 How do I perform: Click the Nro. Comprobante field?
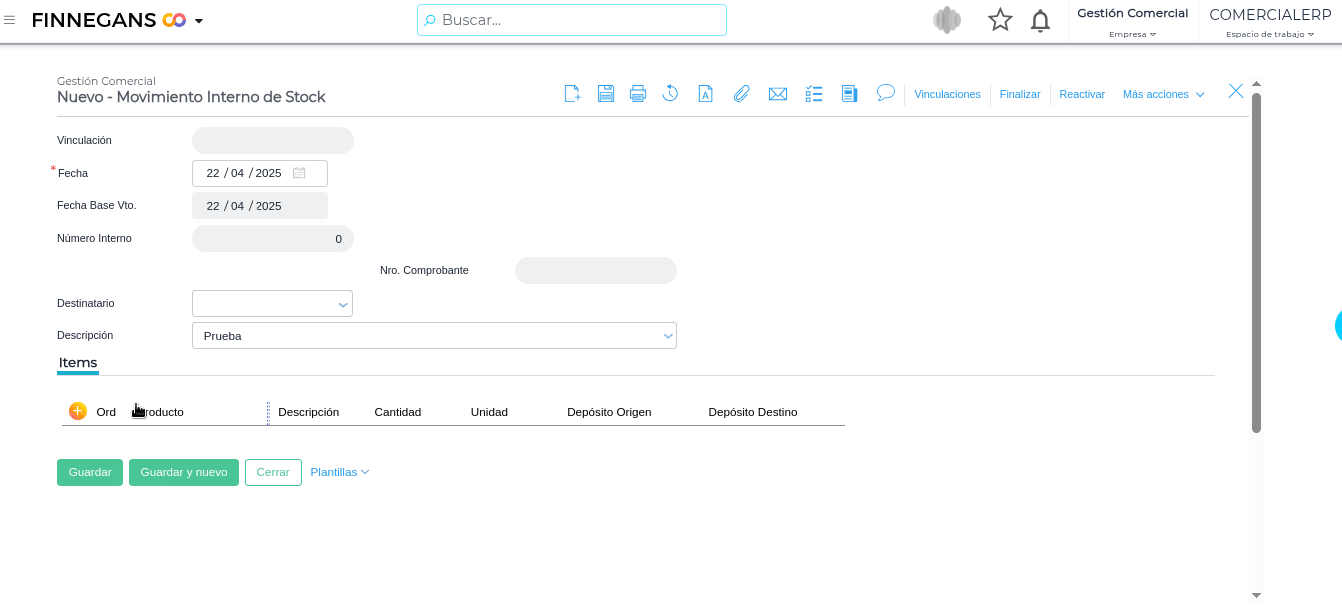point(596,270)
